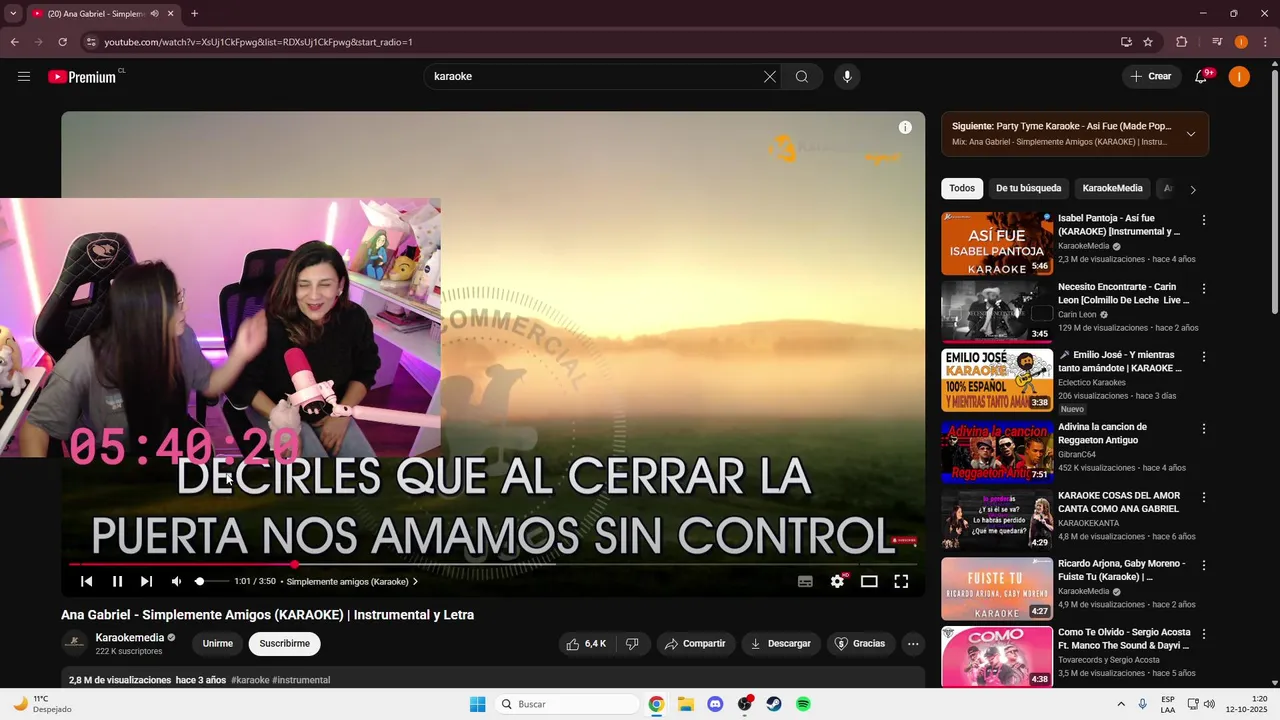
Task: Pause the karaoke video
Action: coord(117,581)
